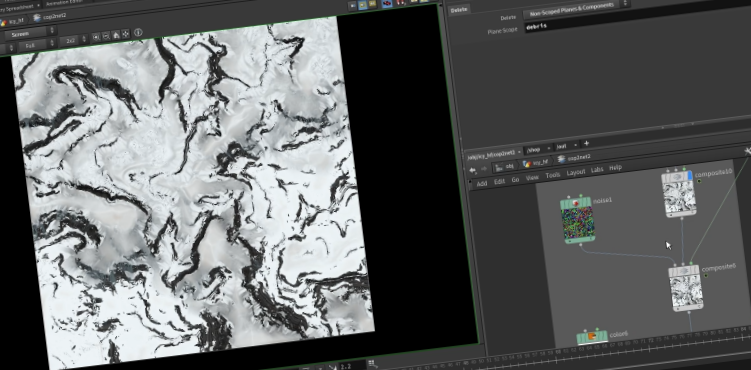Click the icy_hf path crumb above the viewer
The width and height of the screenshot is (751, 370).
coord(13,21)
